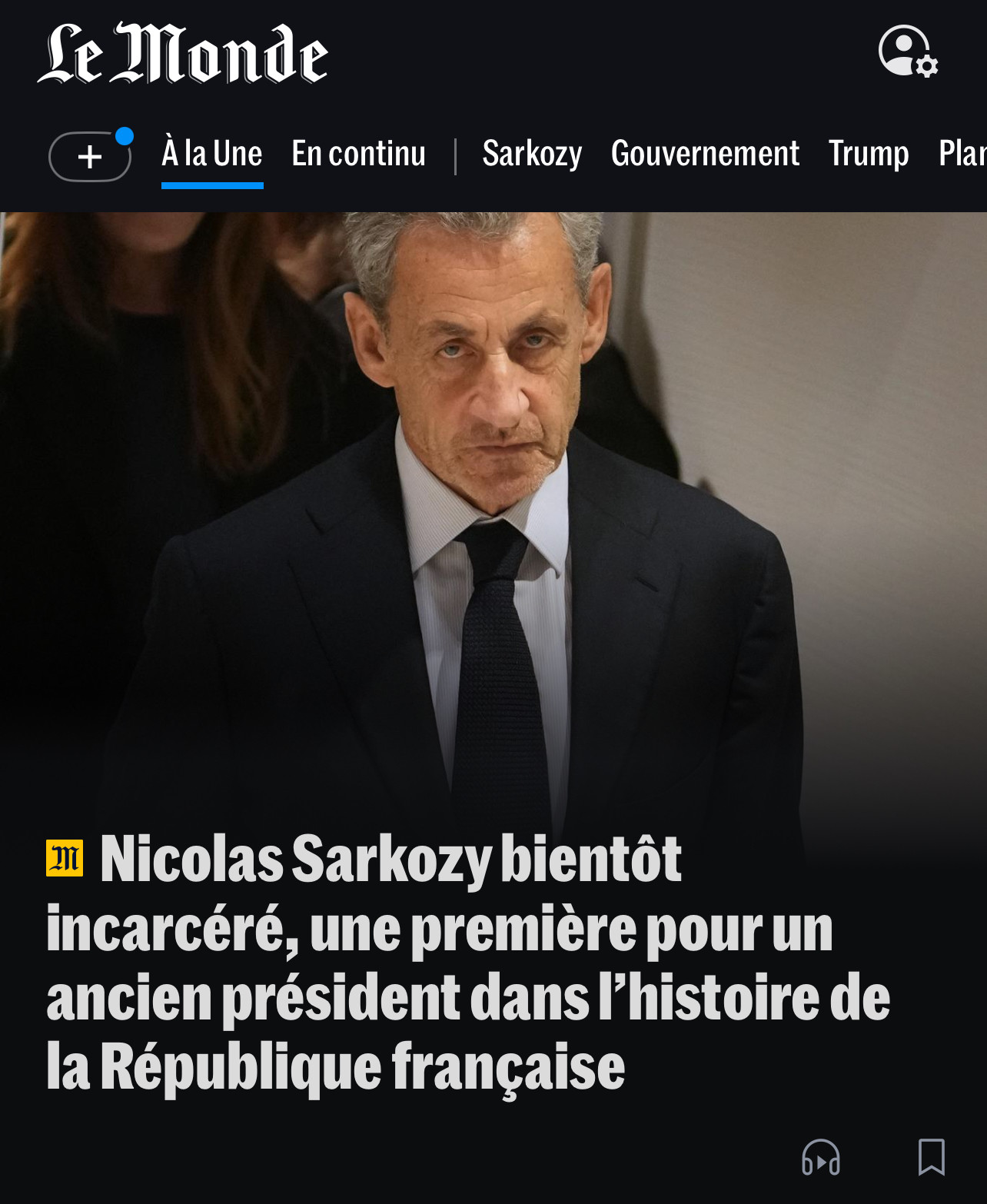Open the account settings profile icon

pyautogui.click(x=907, y=52)
